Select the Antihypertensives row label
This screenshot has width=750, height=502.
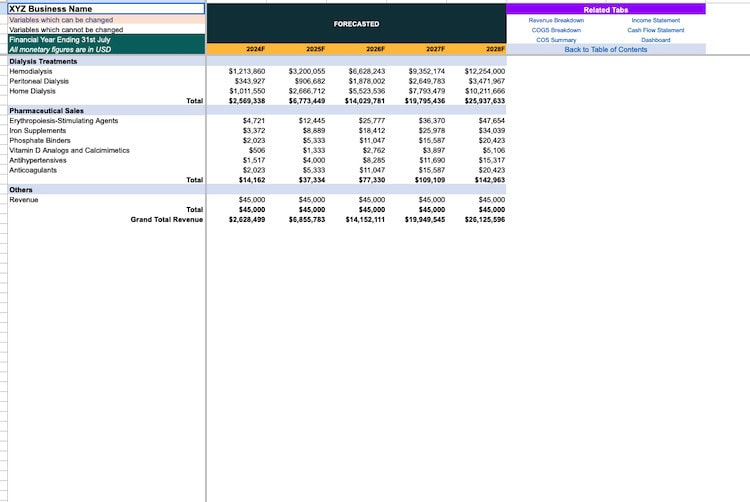click(37, 160)
